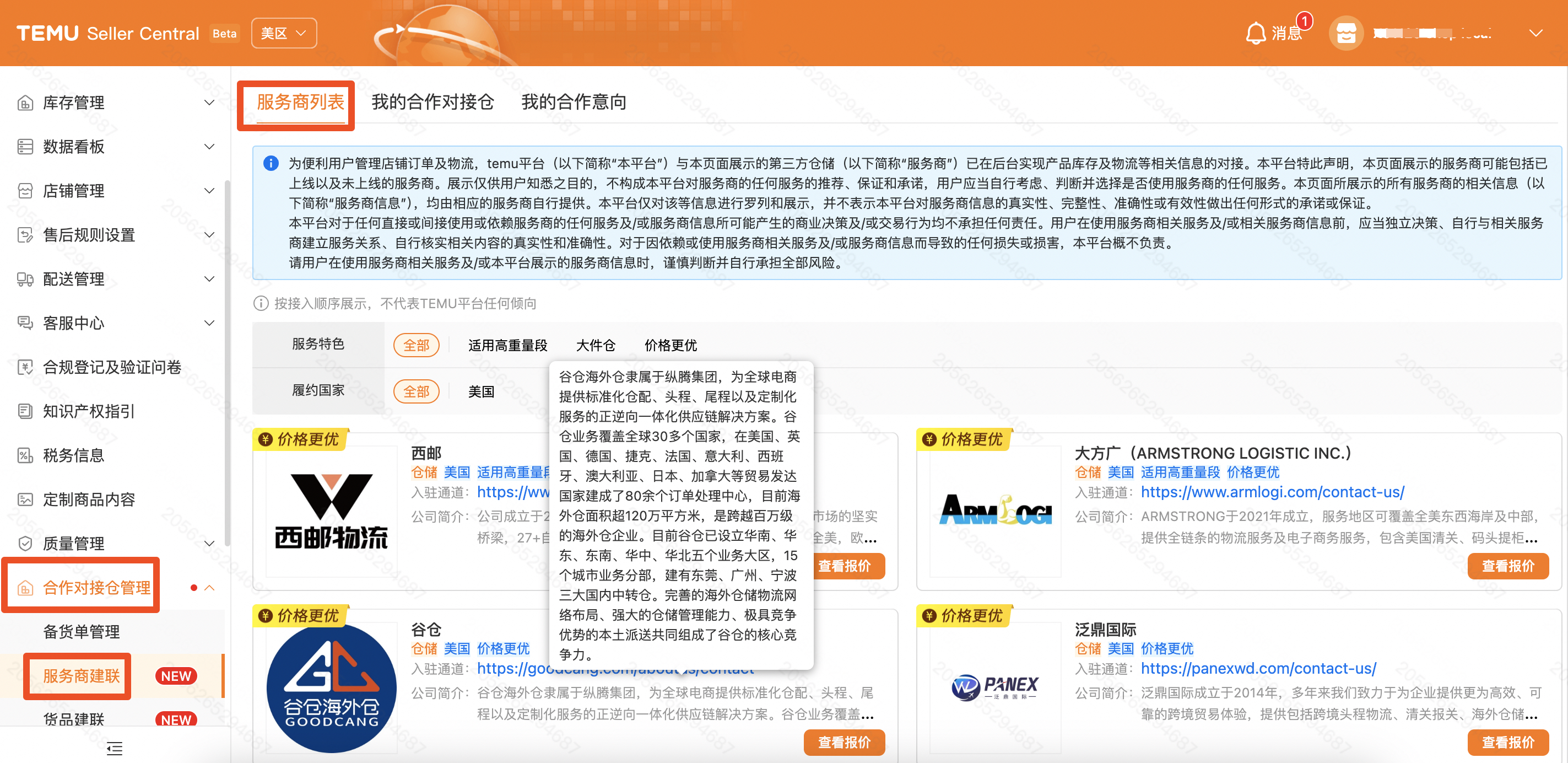Click the 西邮物流 company logo
Screen dimensions: 1568x763
coord(332,511)
